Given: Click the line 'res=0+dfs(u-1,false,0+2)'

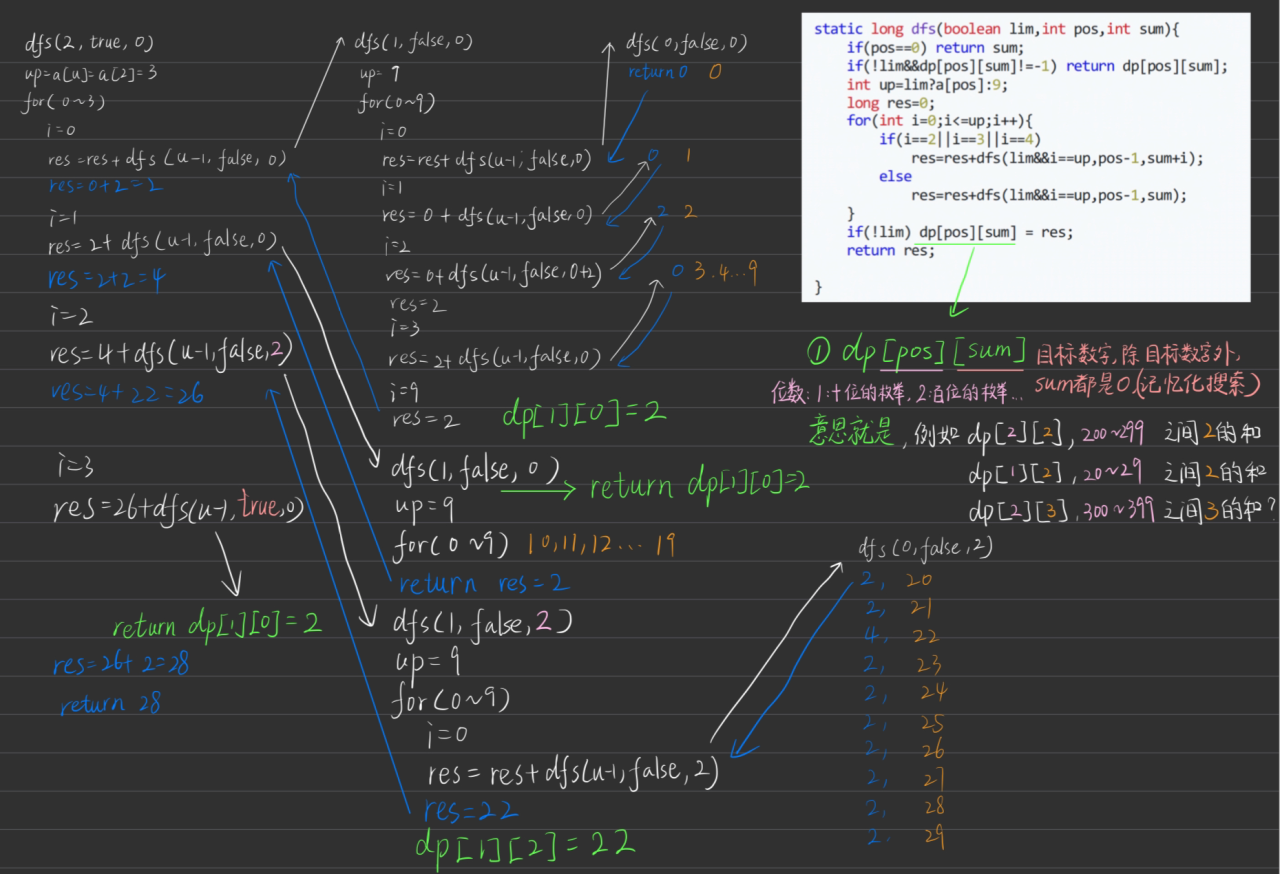Looking at the screenshot, I should coord(492,275).
